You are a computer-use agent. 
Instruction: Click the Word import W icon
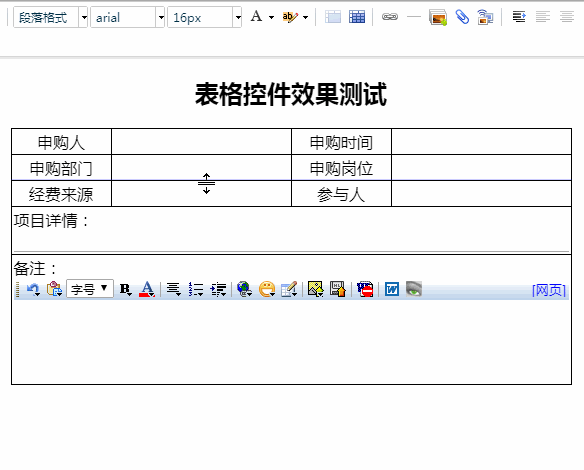pyautogui.click(x=391, y=289)
